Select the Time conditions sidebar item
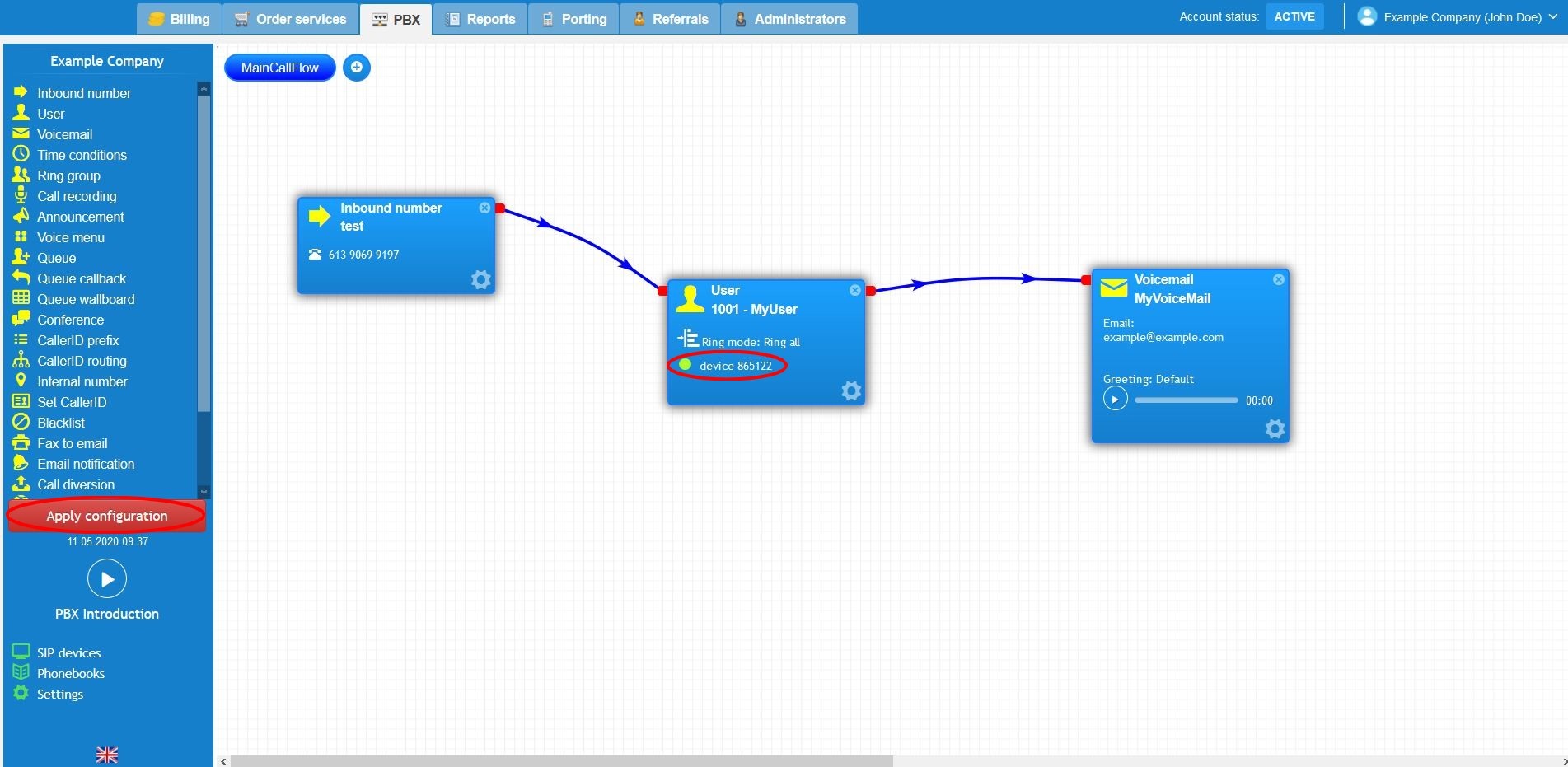Screen dimensions: 1568x767 (x=82, y=155)
